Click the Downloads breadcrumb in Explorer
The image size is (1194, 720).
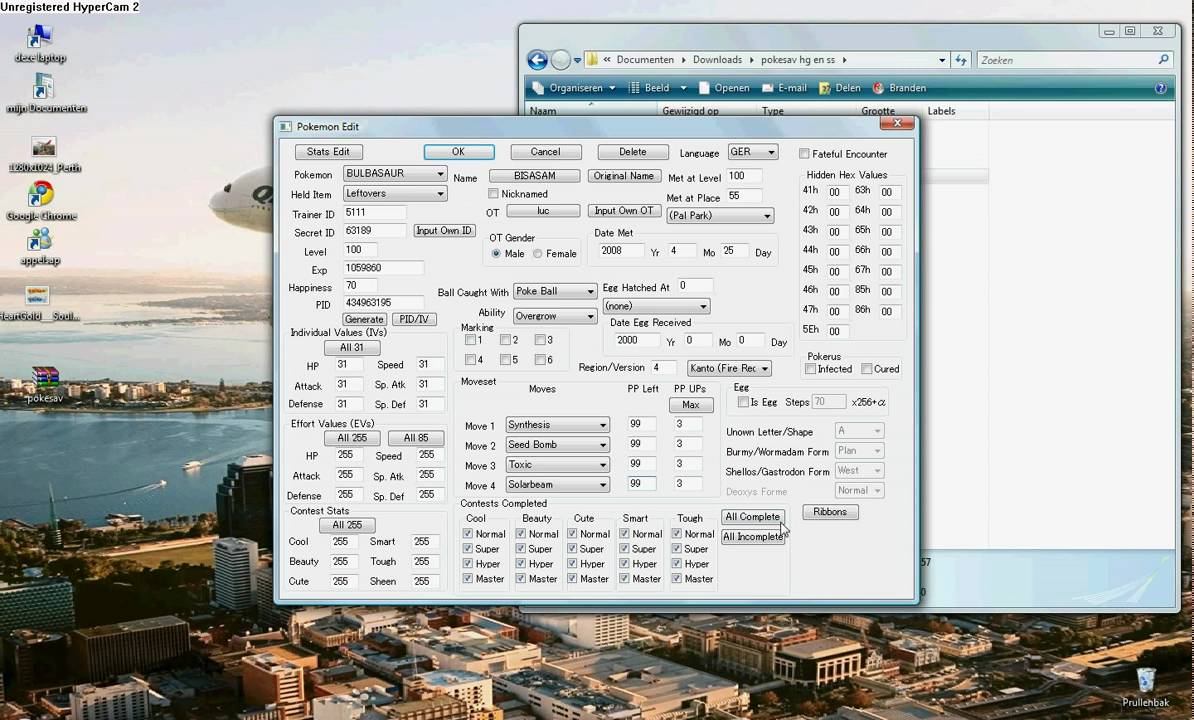[717, 59]
